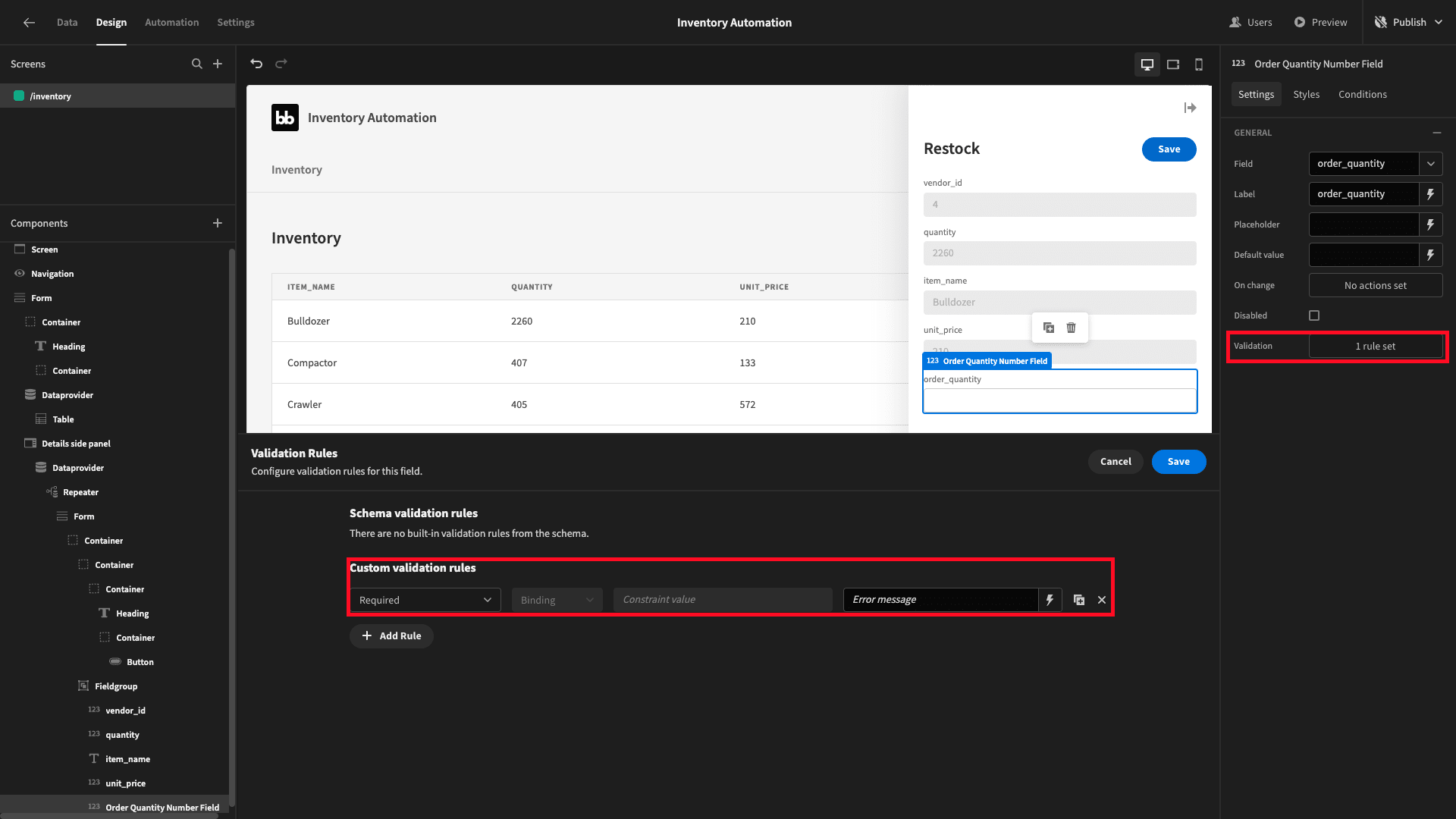The width and height of the screenshot is (1456, 819).
Task: Collapse the GENERAL settings section
Action: (x=1437, y=133)
